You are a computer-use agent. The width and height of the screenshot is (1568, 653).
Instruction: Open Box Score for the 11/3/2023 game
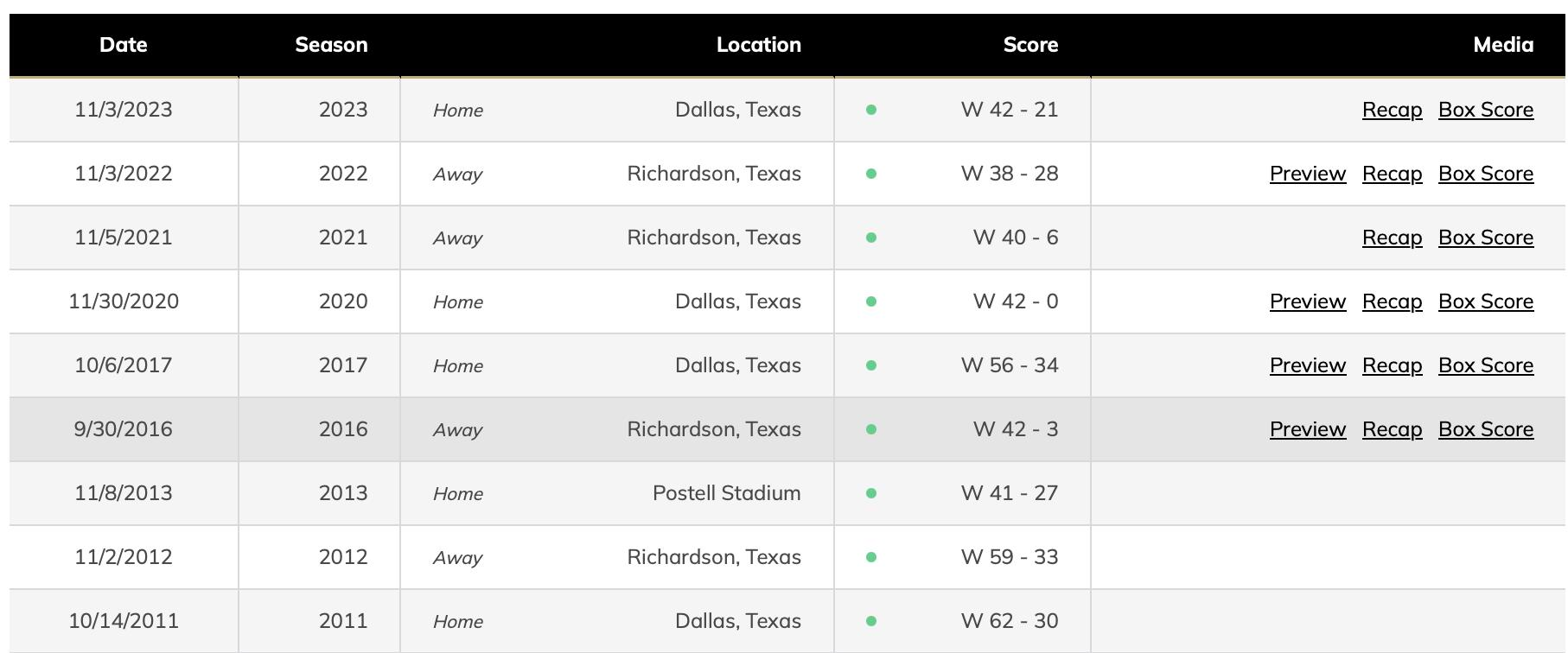pyautogui.click(x=1485, y=110)
